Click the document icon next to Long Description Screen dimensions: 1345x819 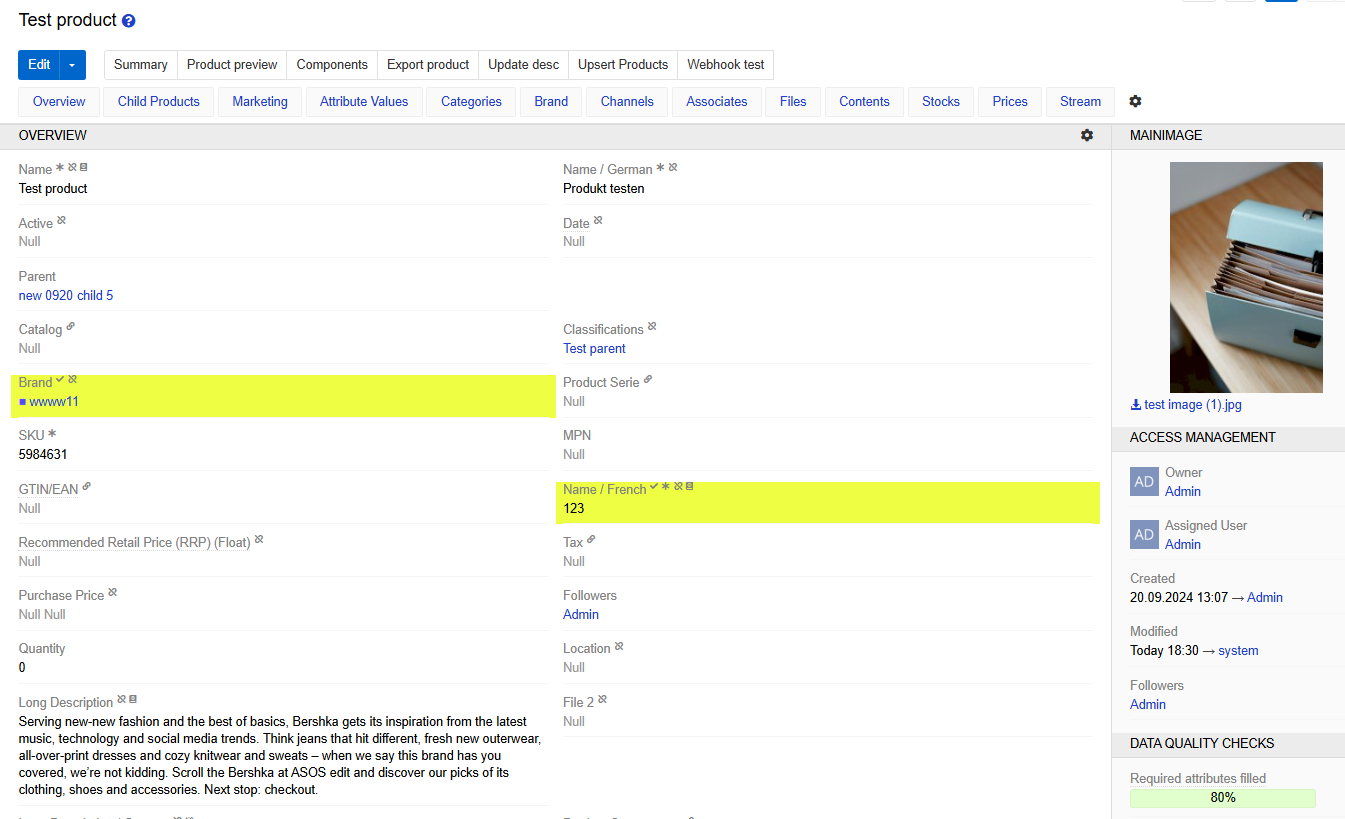(133, 700)
